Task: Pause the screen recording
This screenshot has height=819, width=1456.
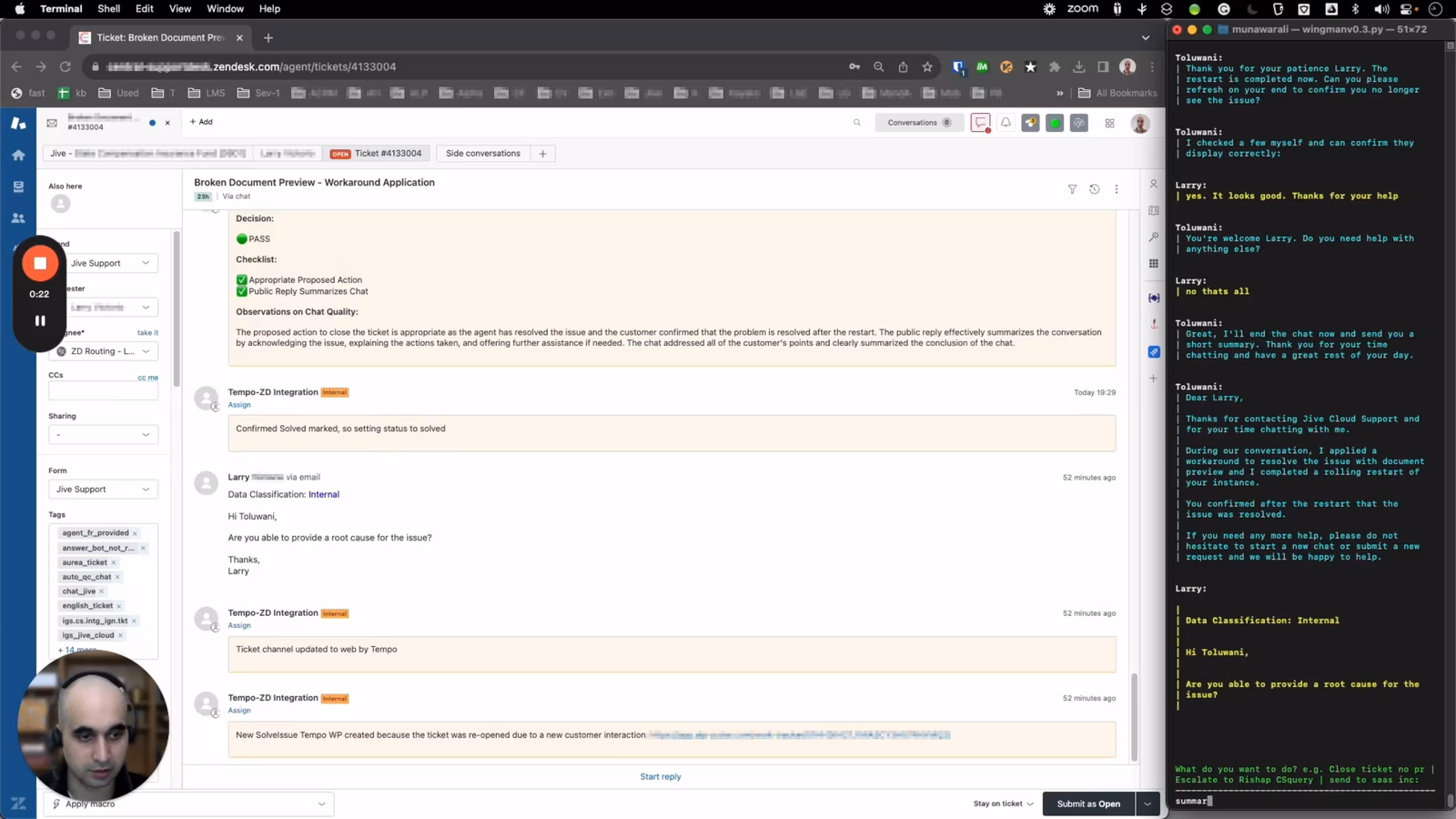Action: [40, 320]
